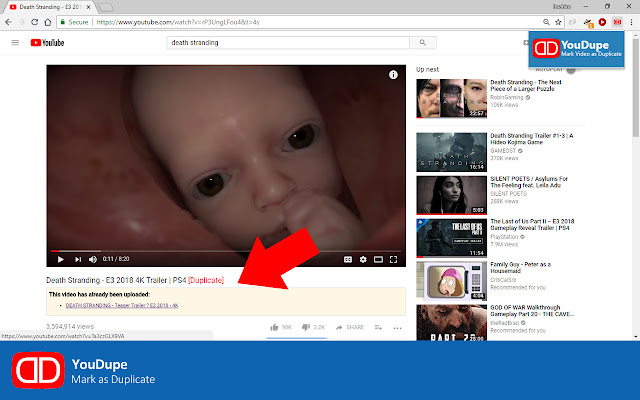Open 'Death Stranding Trailer #1-3' video title

pos(531,139)
